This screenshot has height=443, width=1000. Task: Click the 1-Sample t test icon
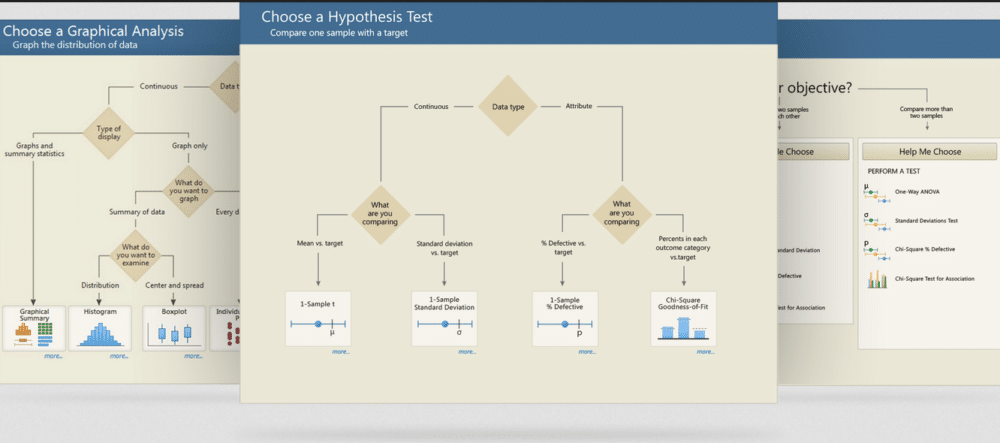click(x=318, y=324)
